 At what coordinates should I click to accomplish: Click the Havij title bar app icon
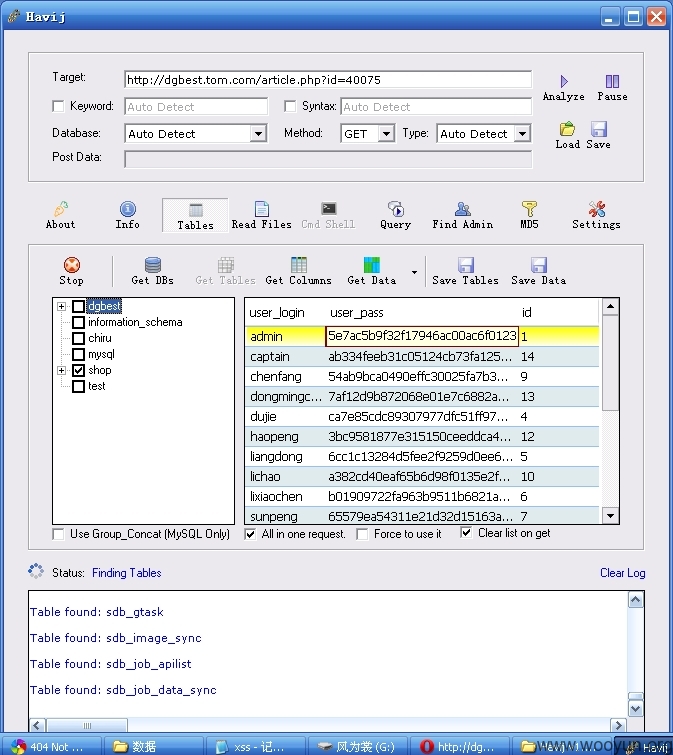tap(13, 16)
